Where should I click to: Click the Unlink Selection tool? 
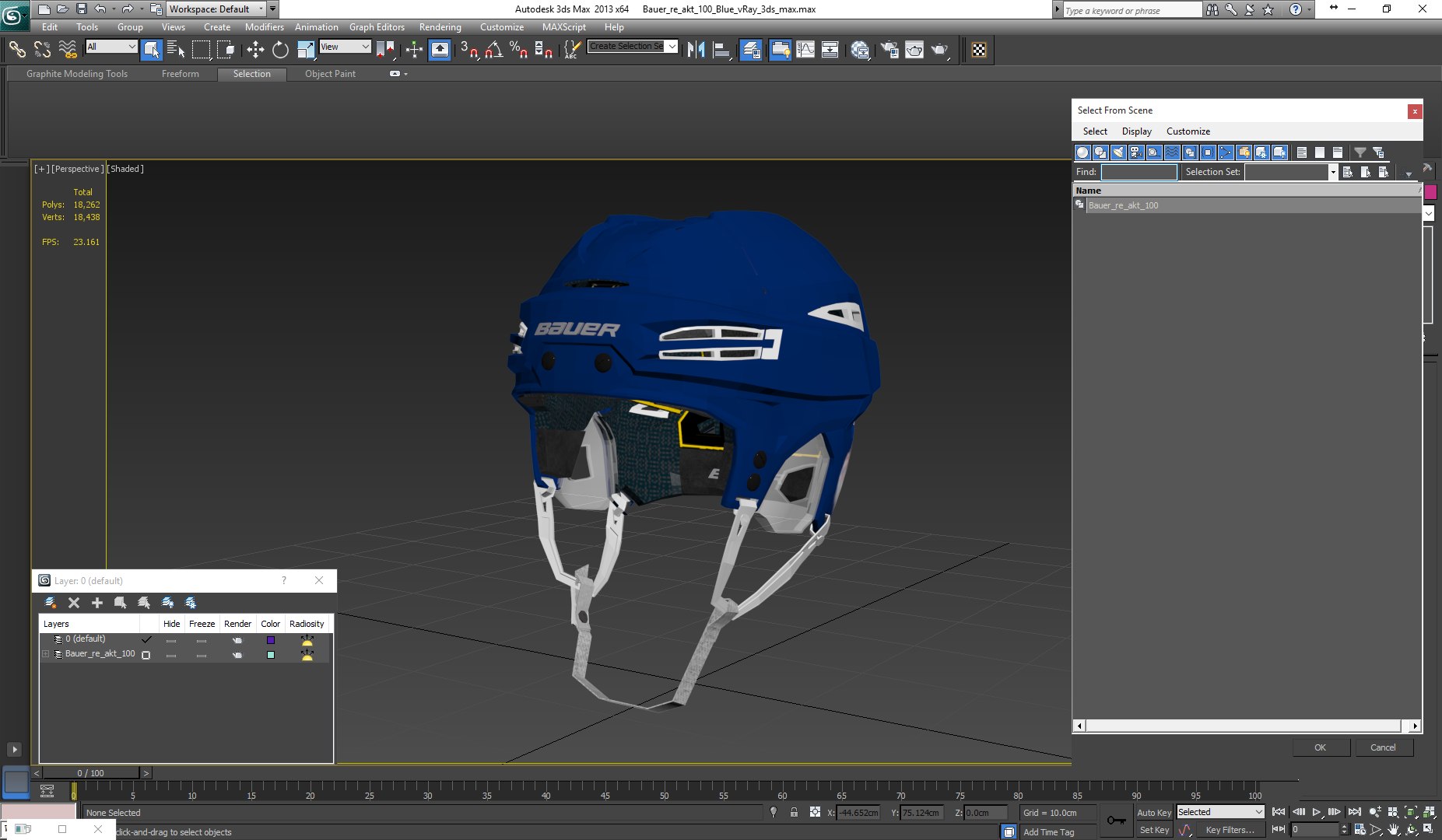pos(42,50)
